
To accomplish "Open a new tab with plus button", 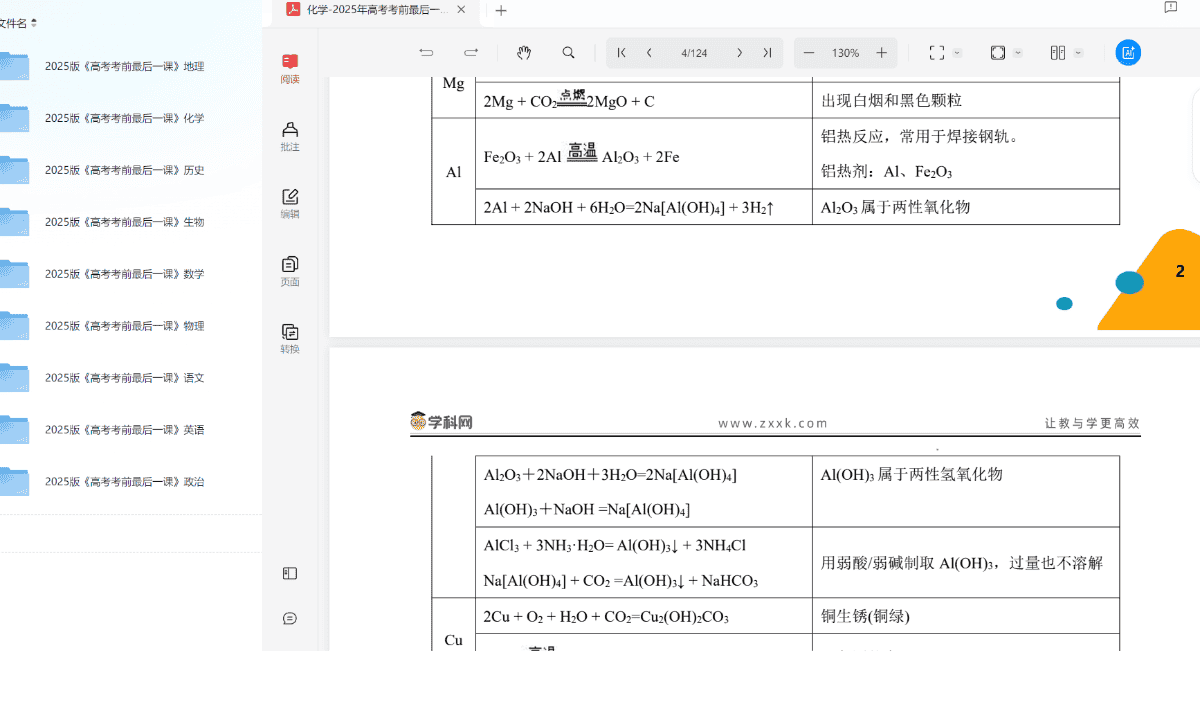I will pyautogui.click(x=501, y=11).
